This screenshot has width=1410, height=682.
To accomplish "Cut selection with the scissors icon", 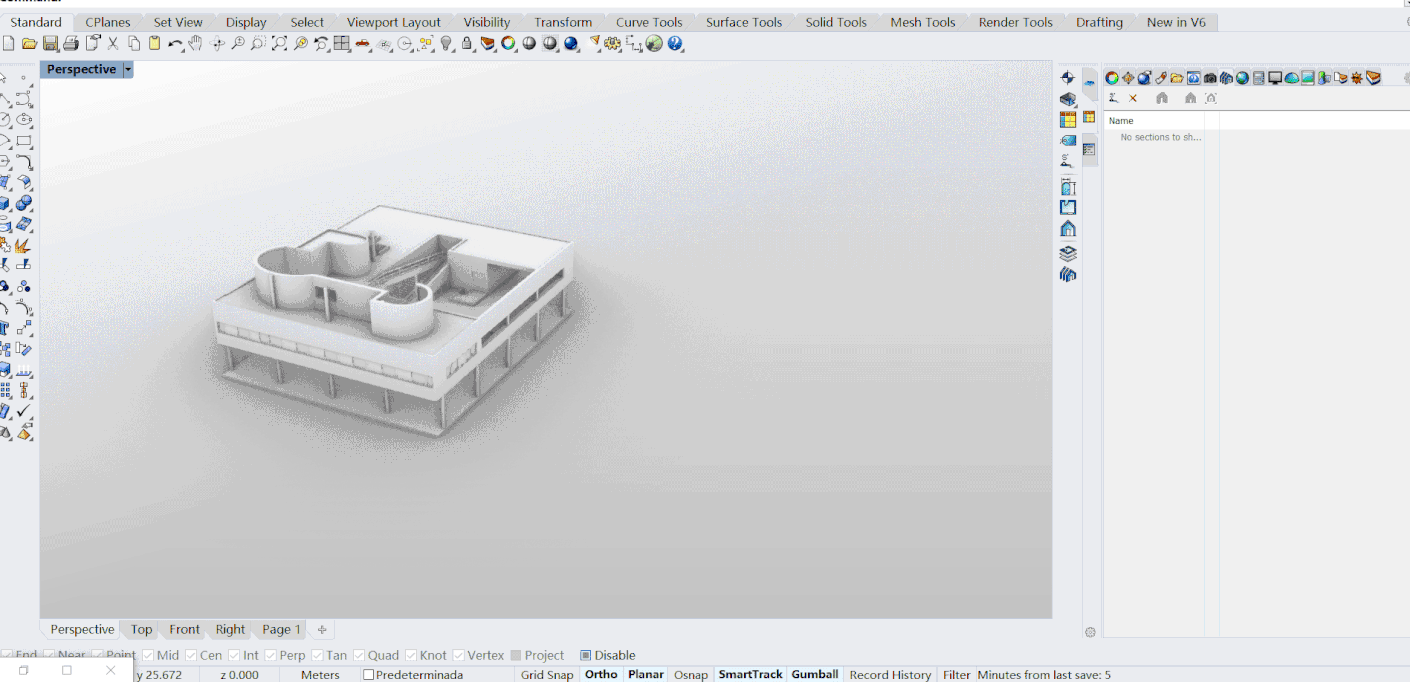I will pyautogui.click(x=113, y=44).
